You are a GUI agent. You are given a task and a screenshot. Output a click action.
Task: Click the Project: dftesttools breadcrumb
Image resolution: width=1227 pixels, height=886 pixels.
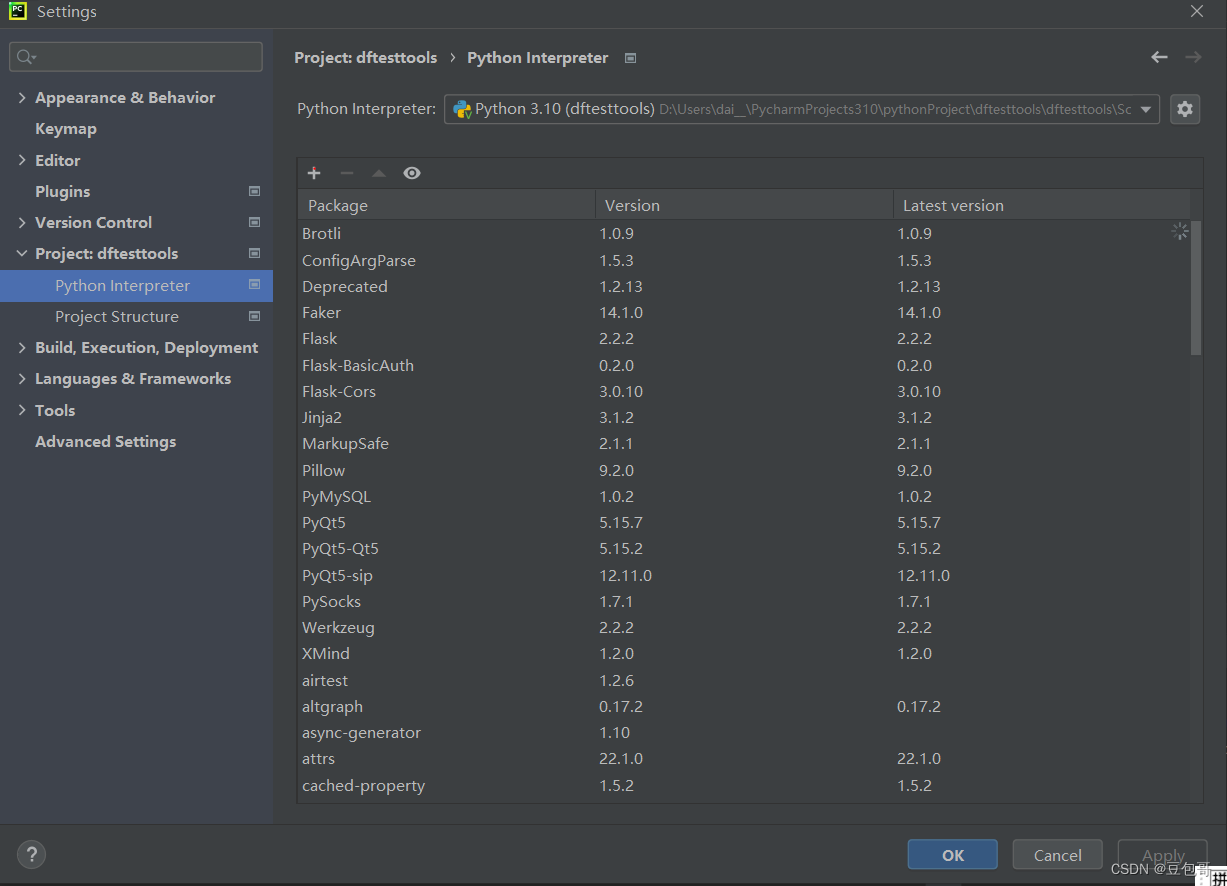click(365, 58)
